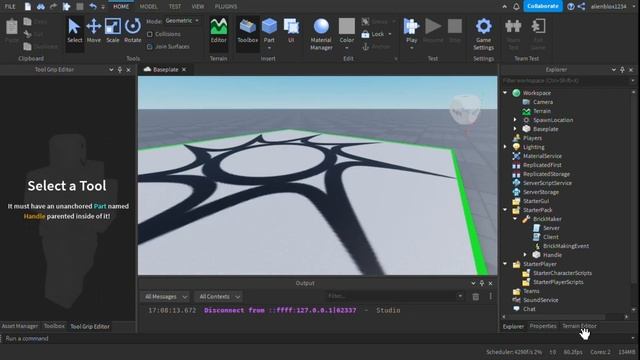Select the Terrain item in Explorer
Viewport: 640px width, 360px height.
click(542, 111)
